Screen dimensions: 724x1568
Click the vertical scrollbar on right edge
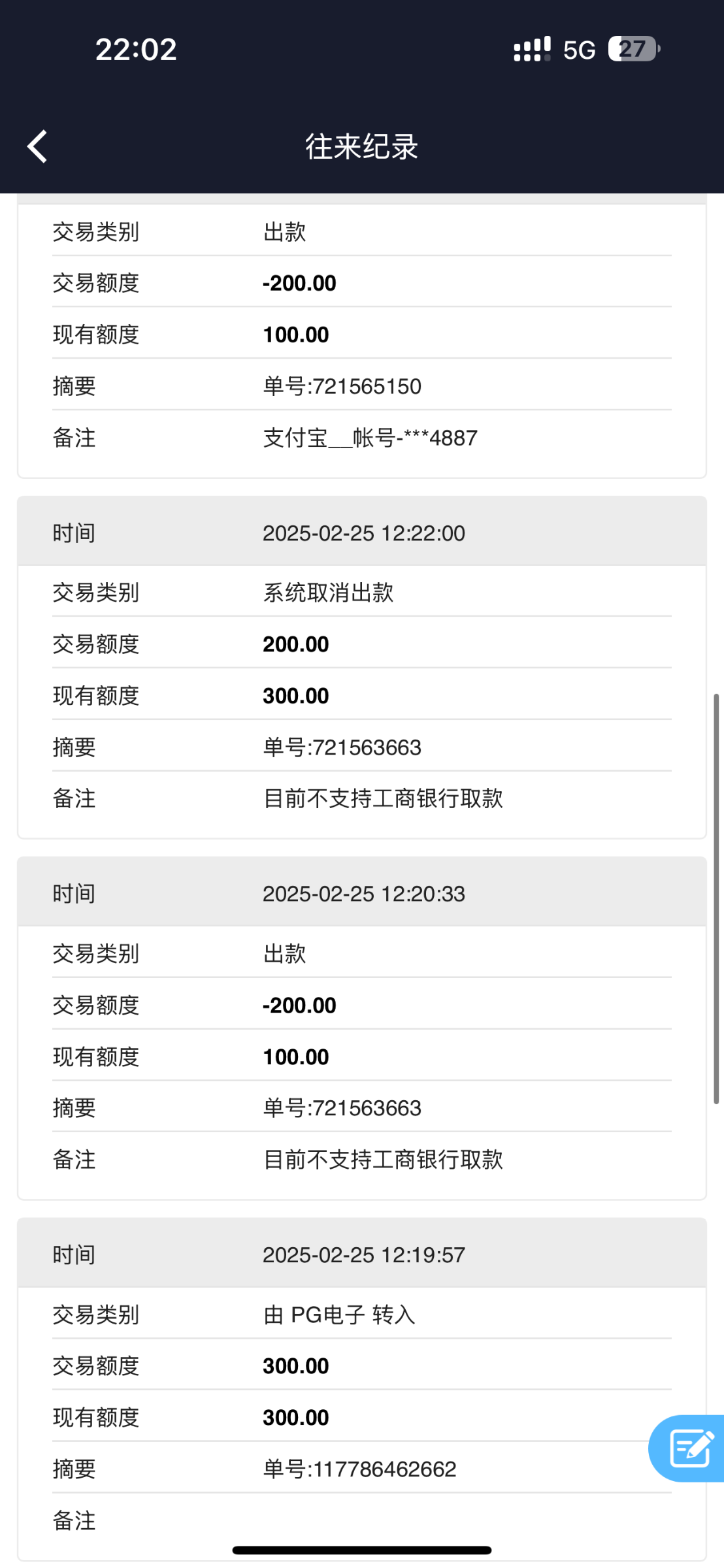pos(716,898)
